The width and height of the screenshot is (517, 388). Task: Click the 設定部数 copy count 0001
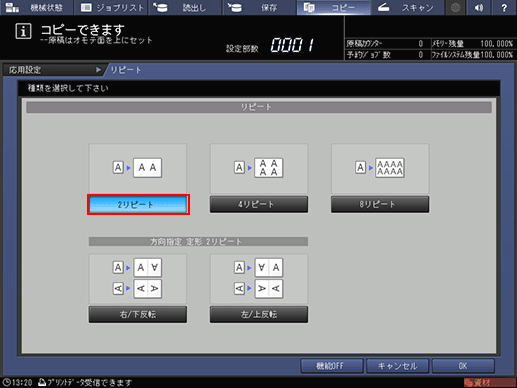point(292,45)
